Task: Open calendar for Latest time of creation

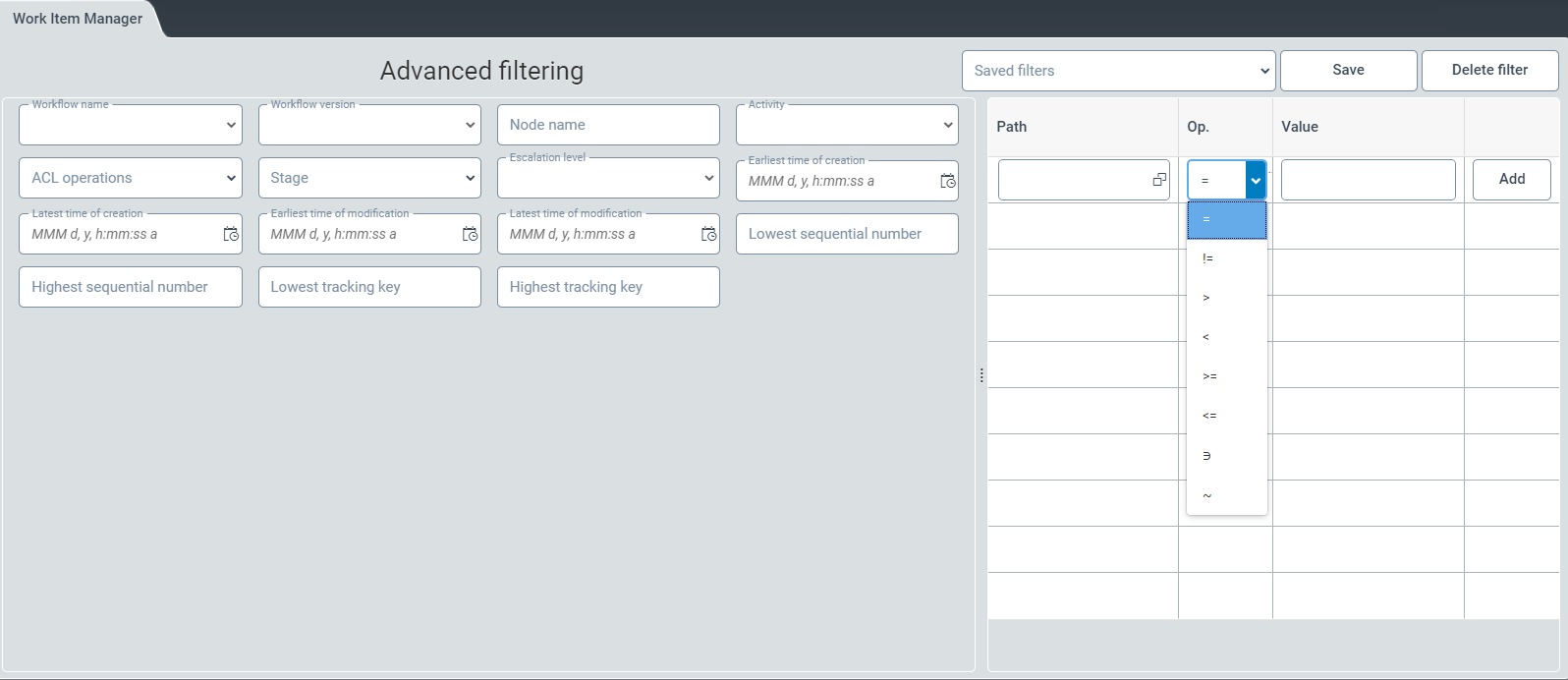Action: pos(231,234)
